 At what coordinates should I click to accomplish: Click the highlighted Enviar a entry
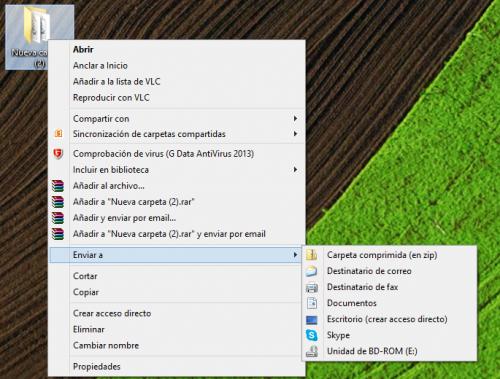point(177,255)
